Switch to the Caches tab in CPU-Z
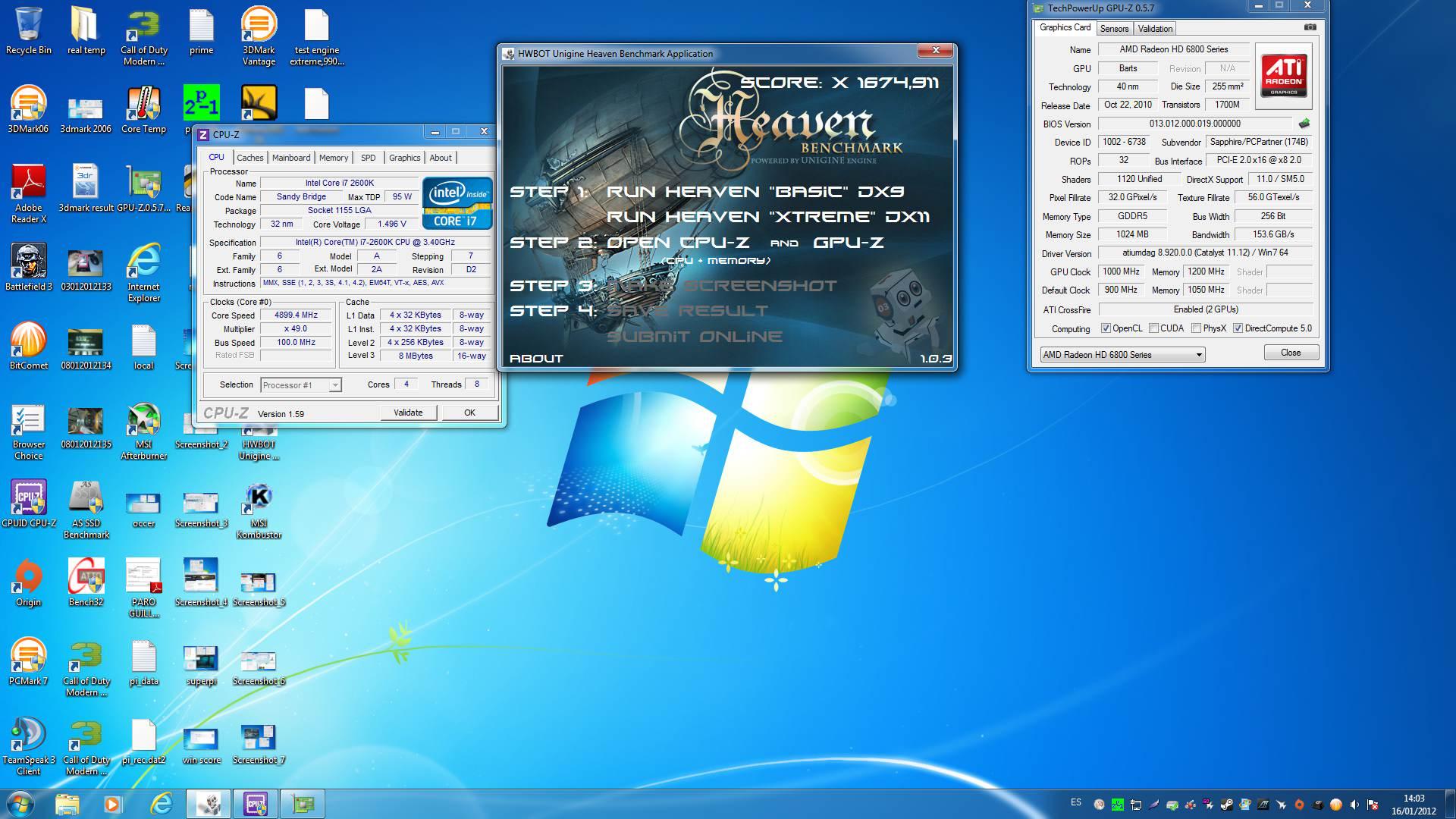 point(249,158)
